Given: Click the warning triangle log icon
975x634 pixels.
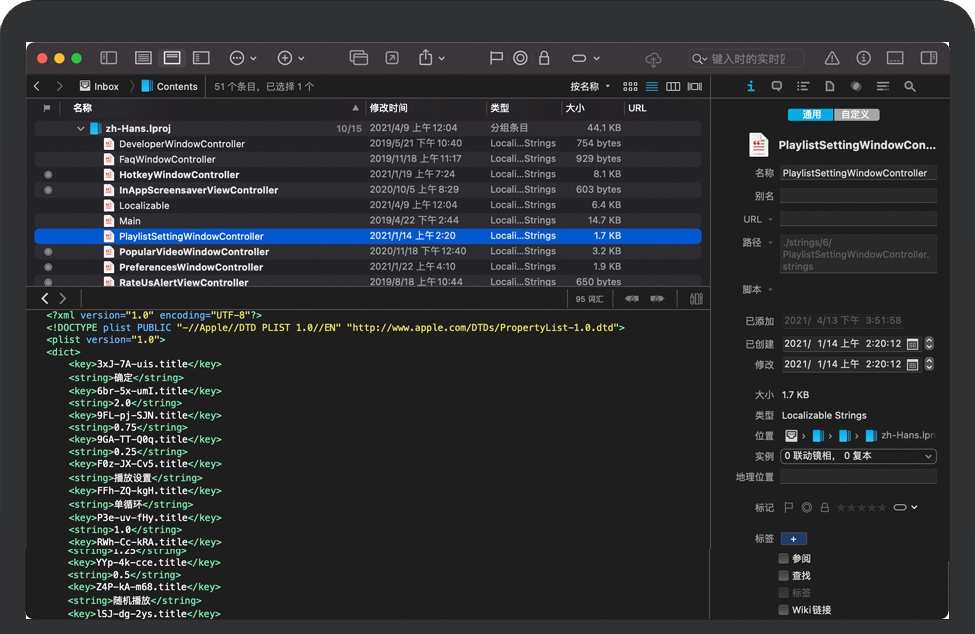Looking at the screenshot, I should click(x=831, y=59).
